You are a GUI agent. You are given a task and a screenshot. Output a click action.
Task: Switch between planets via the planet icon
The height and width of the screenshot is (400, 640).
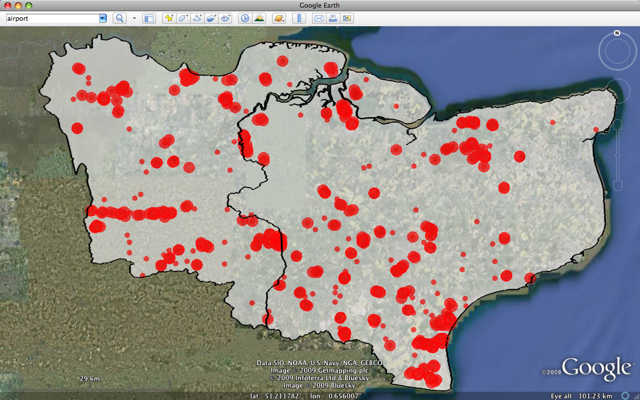pos(277,18)
